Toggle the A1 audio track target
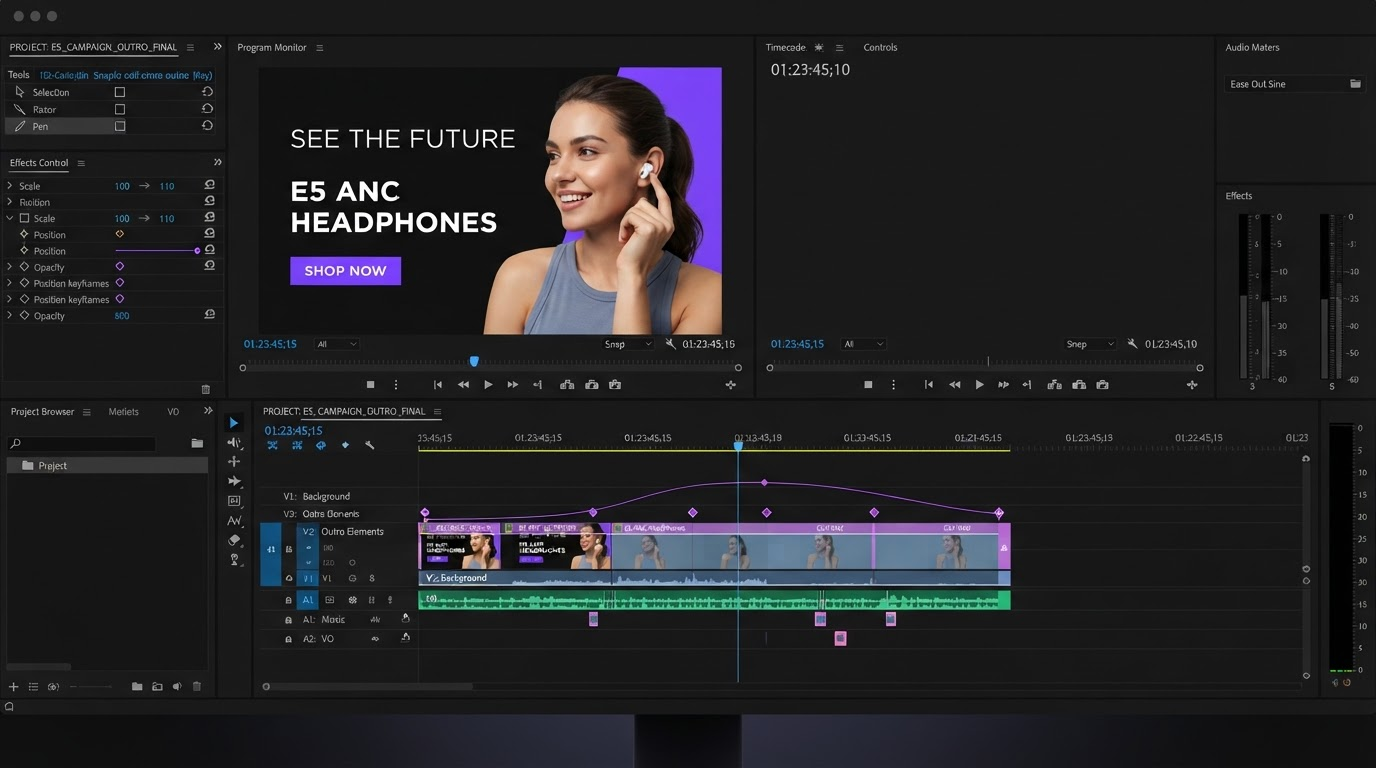The width and height of the screenshot is (1376, 768). point(308,600)
